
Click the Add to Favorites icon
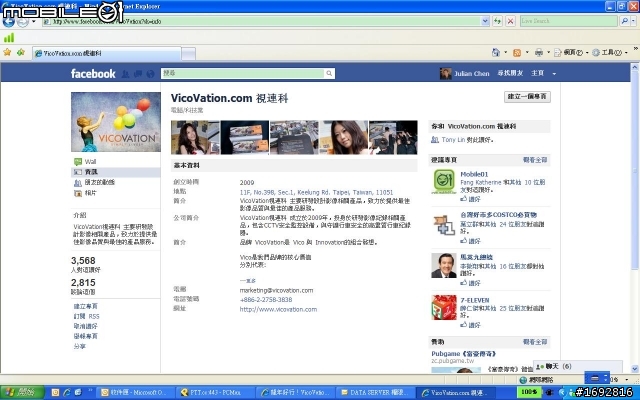(x=20, y=52)
